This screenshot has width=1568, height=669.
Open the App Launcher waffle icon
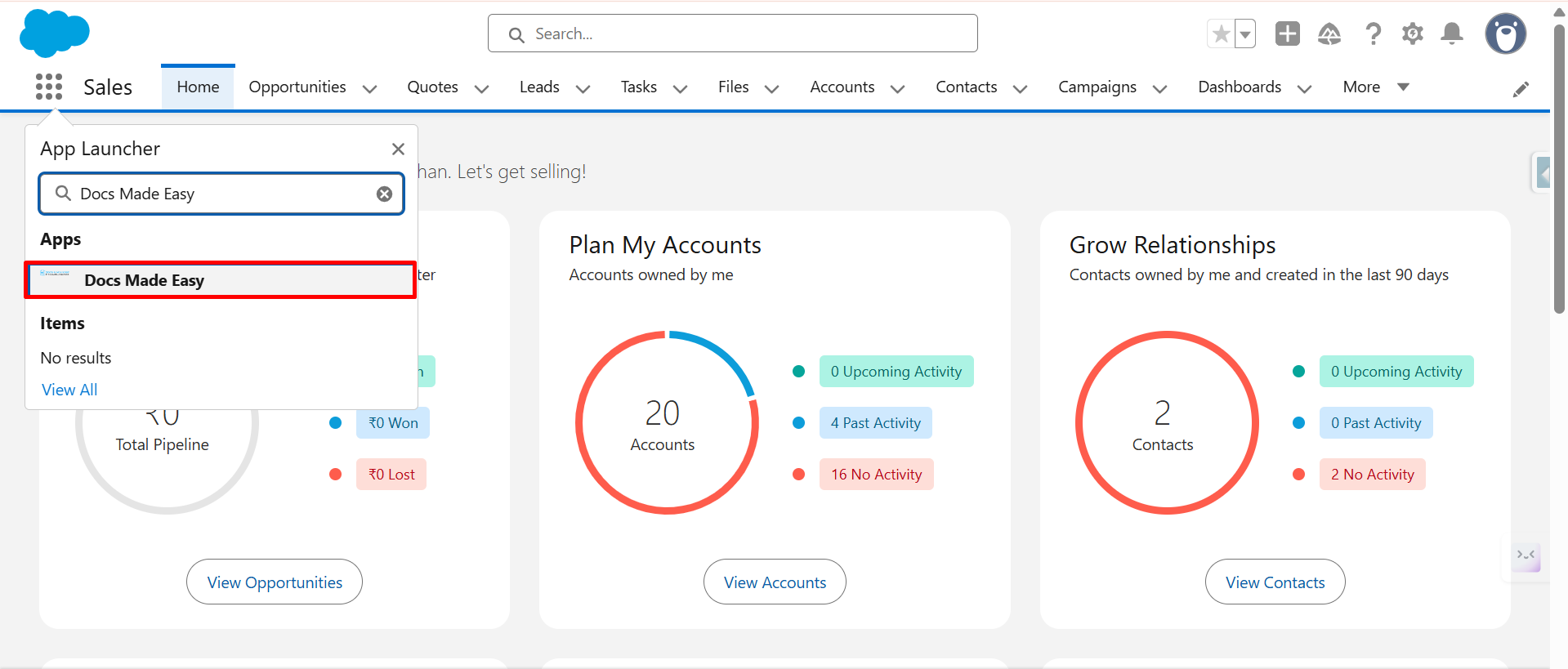[49, 87]
